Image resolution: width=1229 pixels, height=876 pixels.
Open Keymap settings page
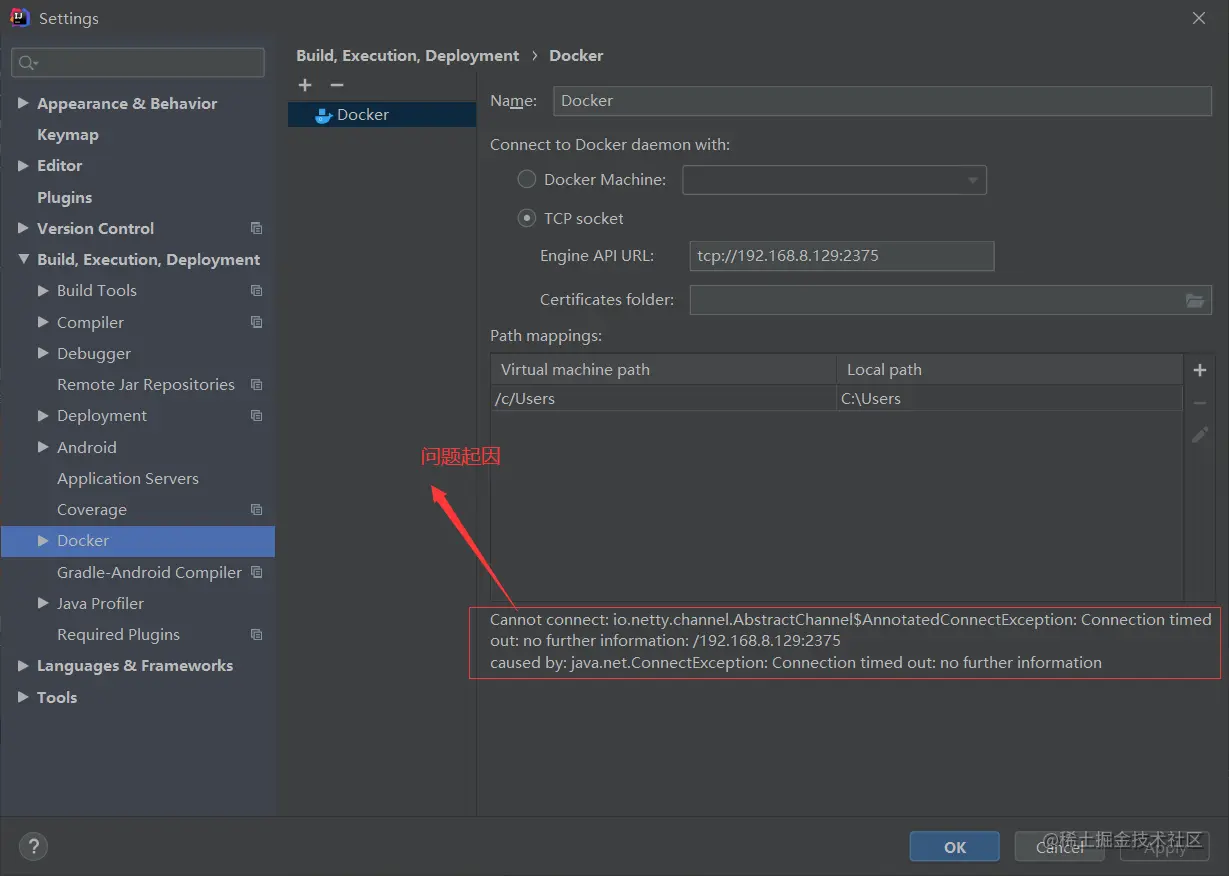68,134
